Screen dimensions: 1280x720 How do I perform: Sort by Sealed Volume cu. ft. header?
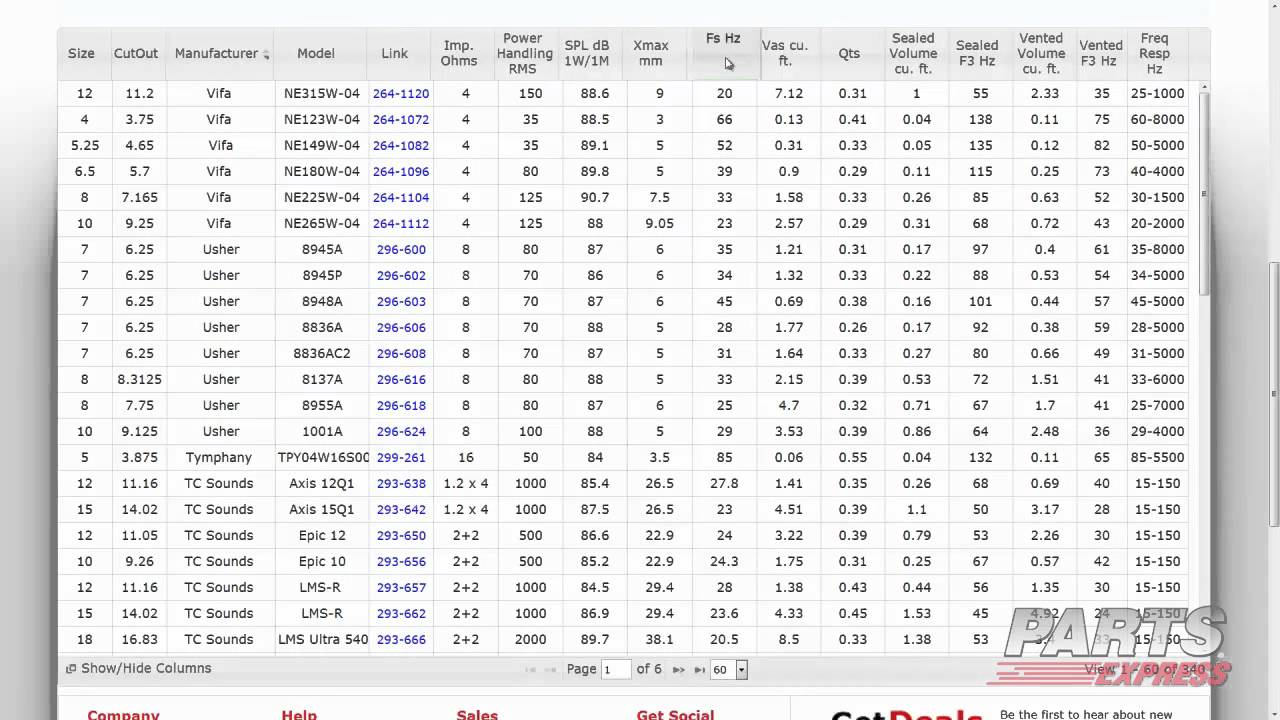[913, 53]
